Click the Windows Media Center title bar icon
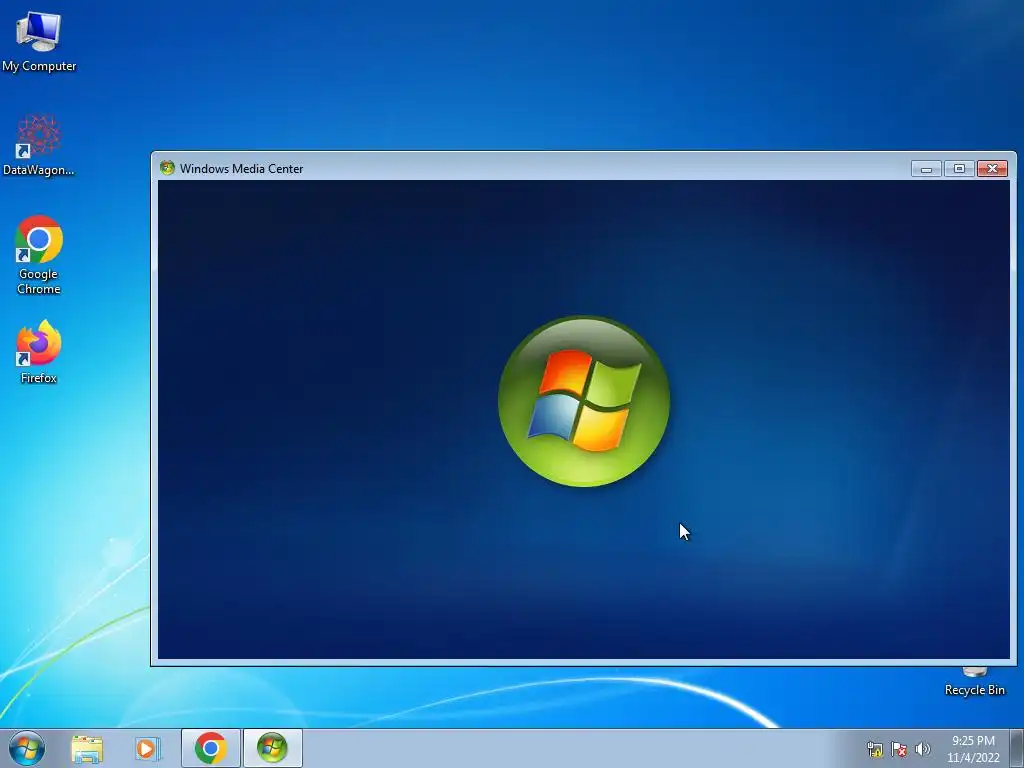 tap(167, 168)
